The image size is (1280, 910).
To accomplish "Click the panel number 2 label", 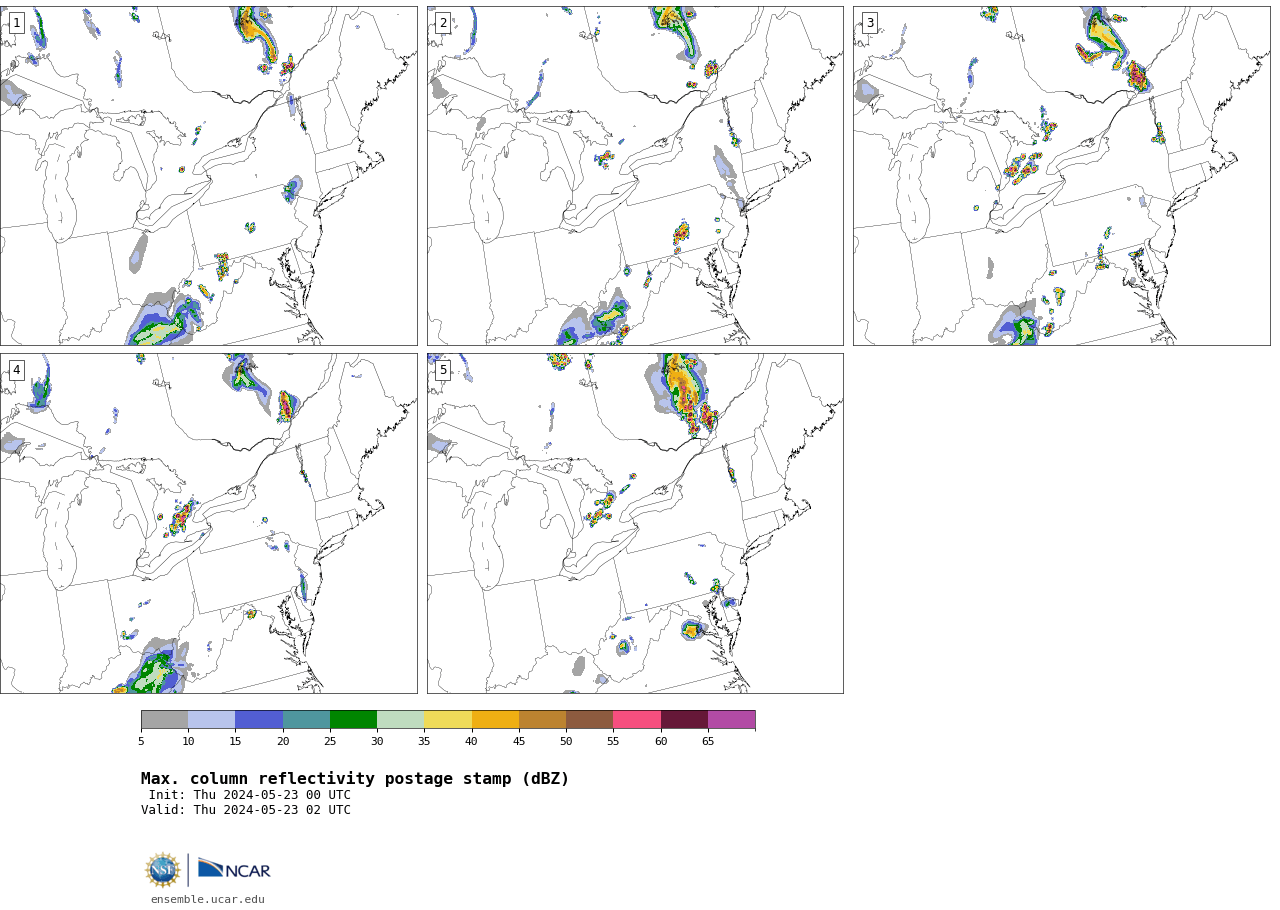I will tap(443, 23).
